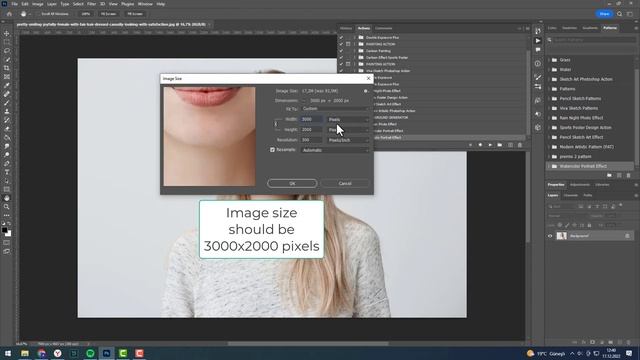Click the Fill Screen button

135,14
